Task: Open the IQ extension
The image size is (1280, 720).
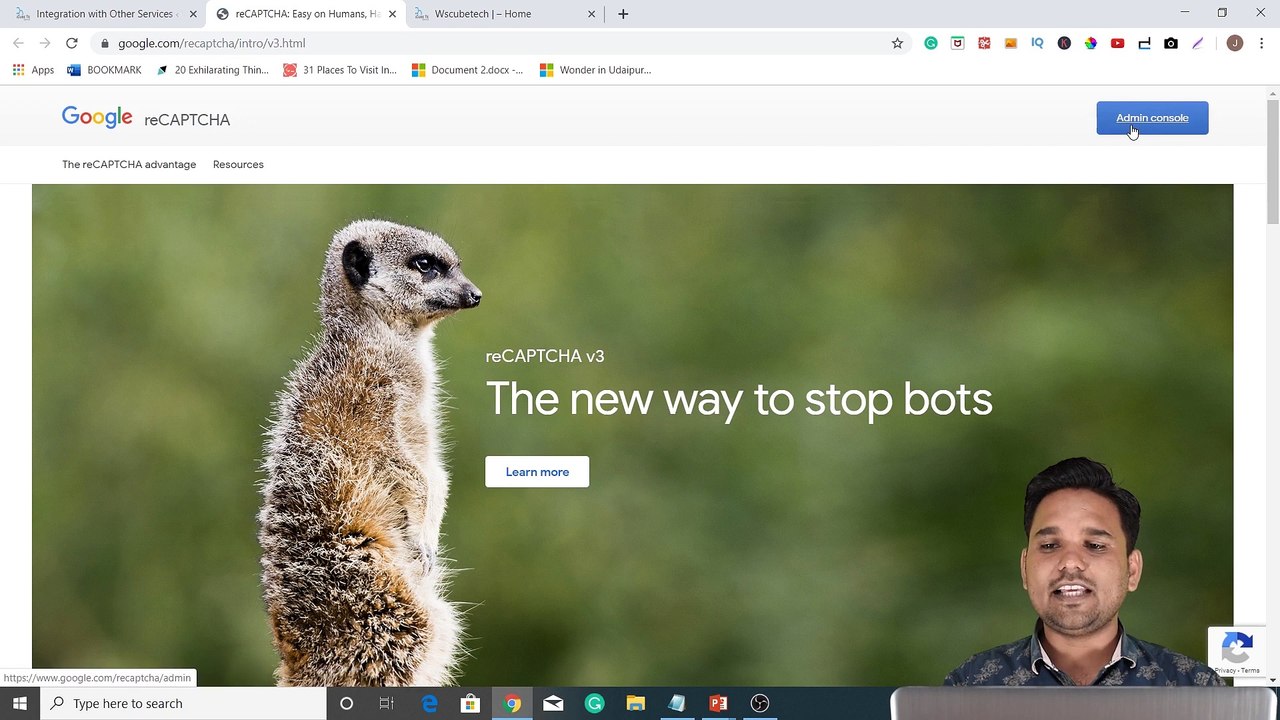Action: [x=1037, y=43]
